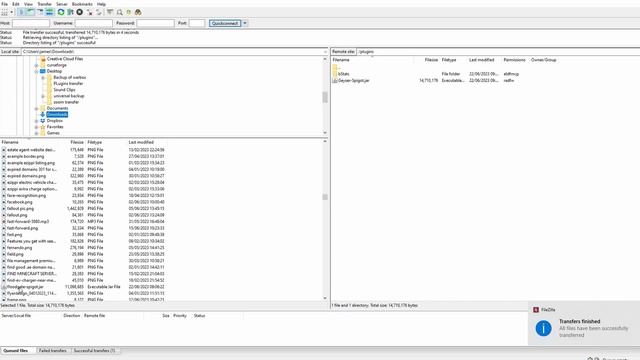640x360 pixels.
Task: Open the File menu
Action: click(x=4, y=4)
